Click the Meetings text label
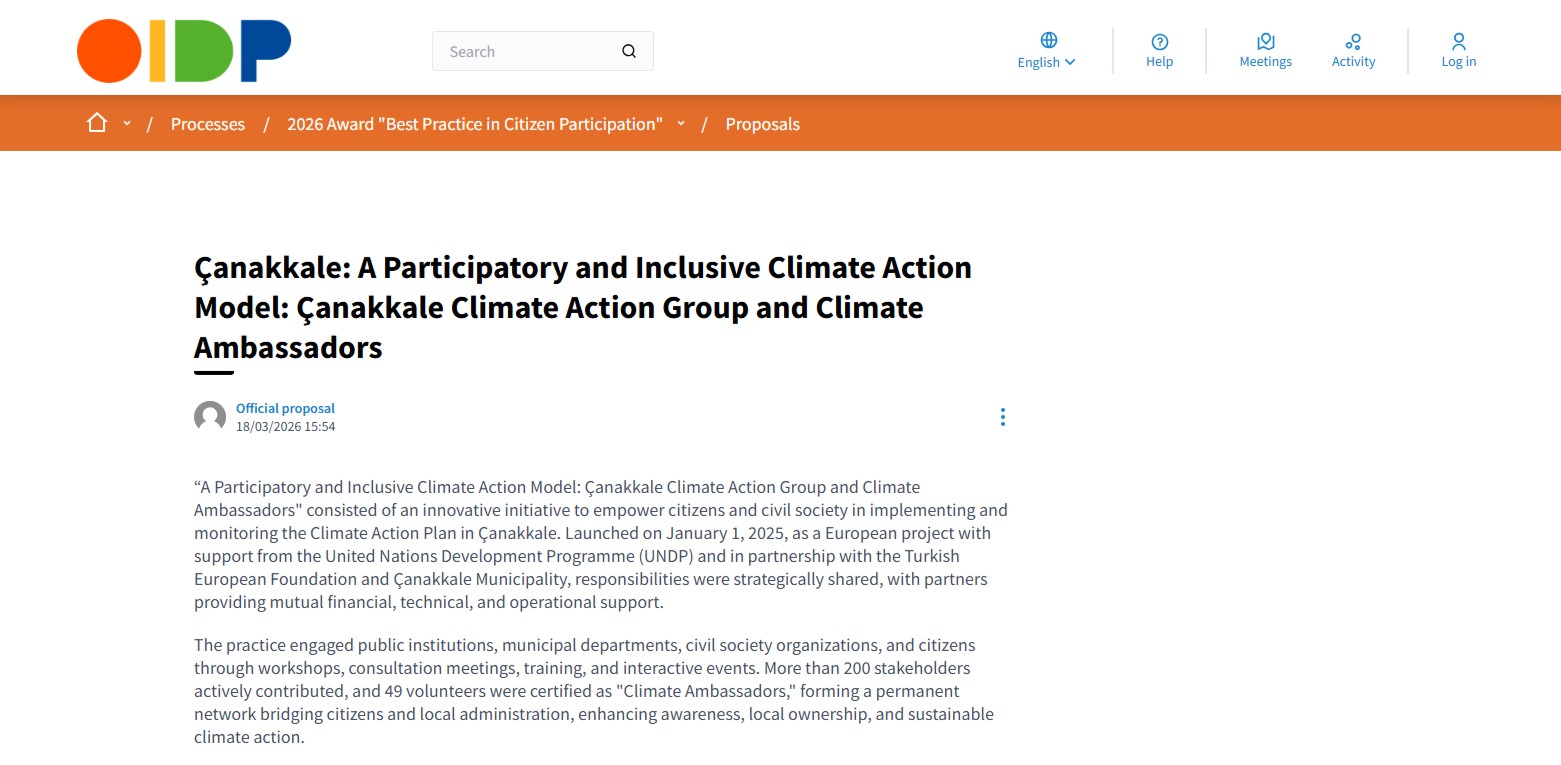The image size is (1561, 765). click(x=1265, y=62)
